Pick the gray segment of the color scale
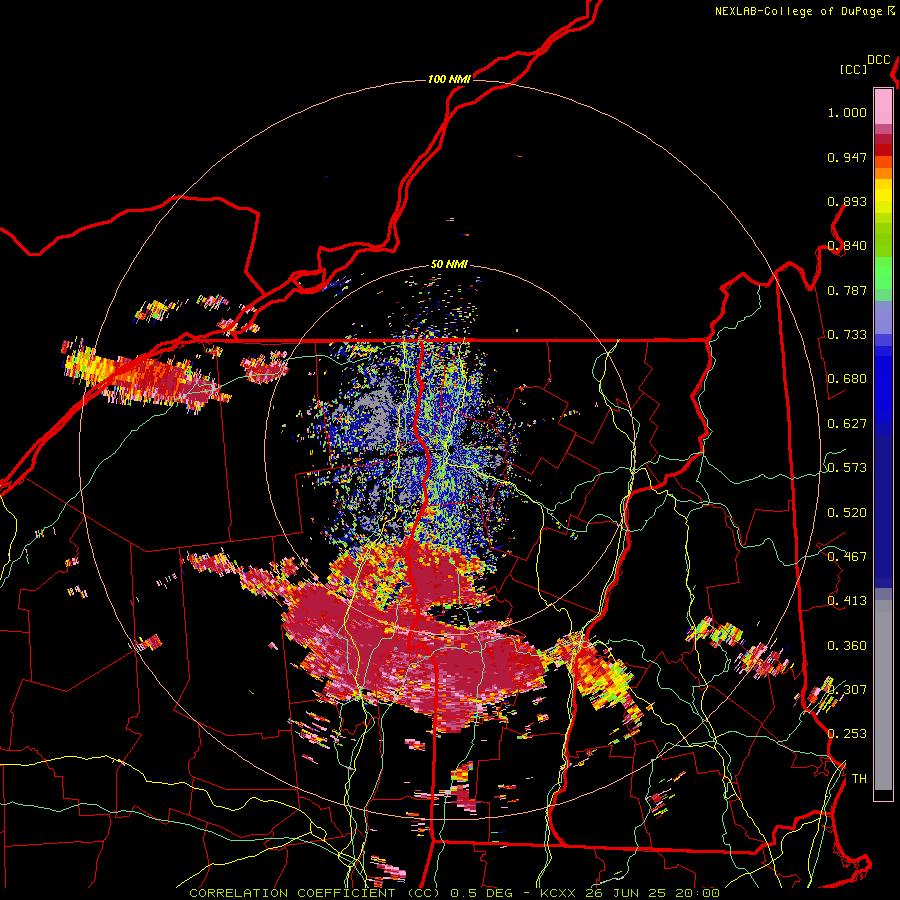The height and width of the screenshot is (900, 900). [883, 695]
